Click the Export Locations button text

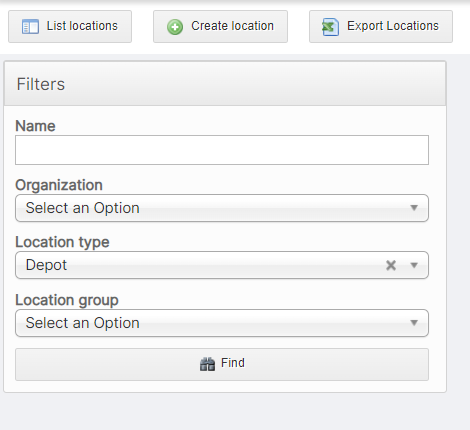393,26
